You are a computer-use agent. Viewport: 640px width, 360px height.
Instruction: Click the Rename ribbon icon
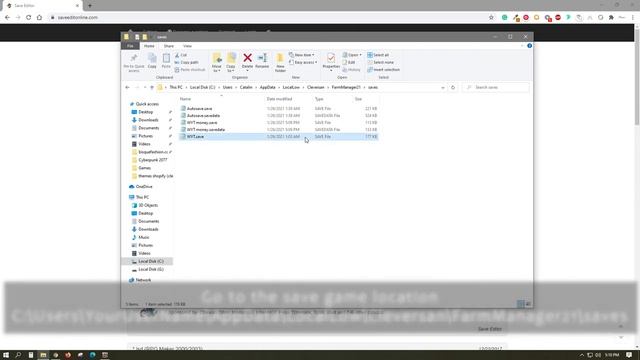262,60
